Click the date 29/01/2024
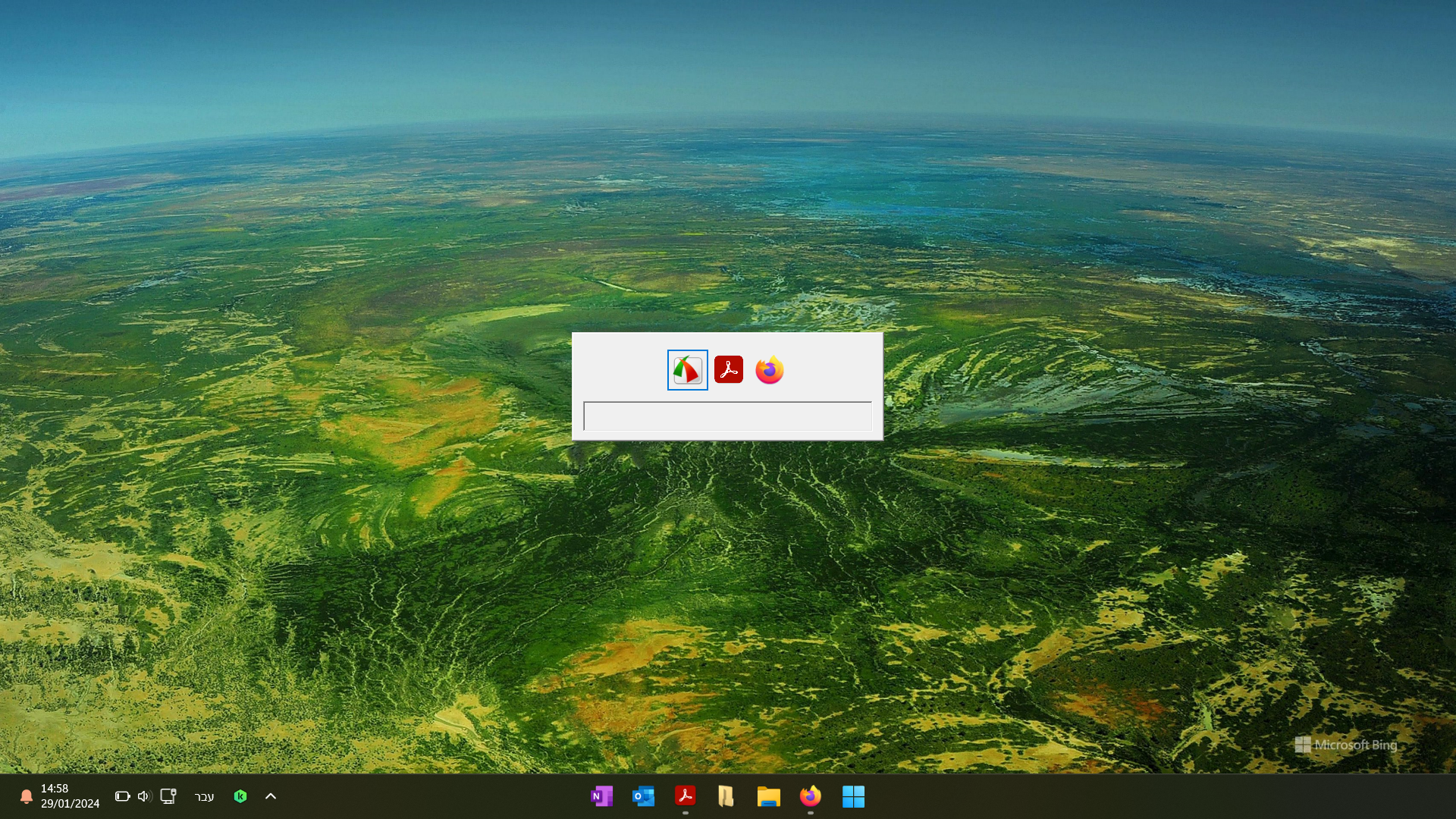Image resolution: width=1456 pixels, height=819 pixels. (70, 804)
